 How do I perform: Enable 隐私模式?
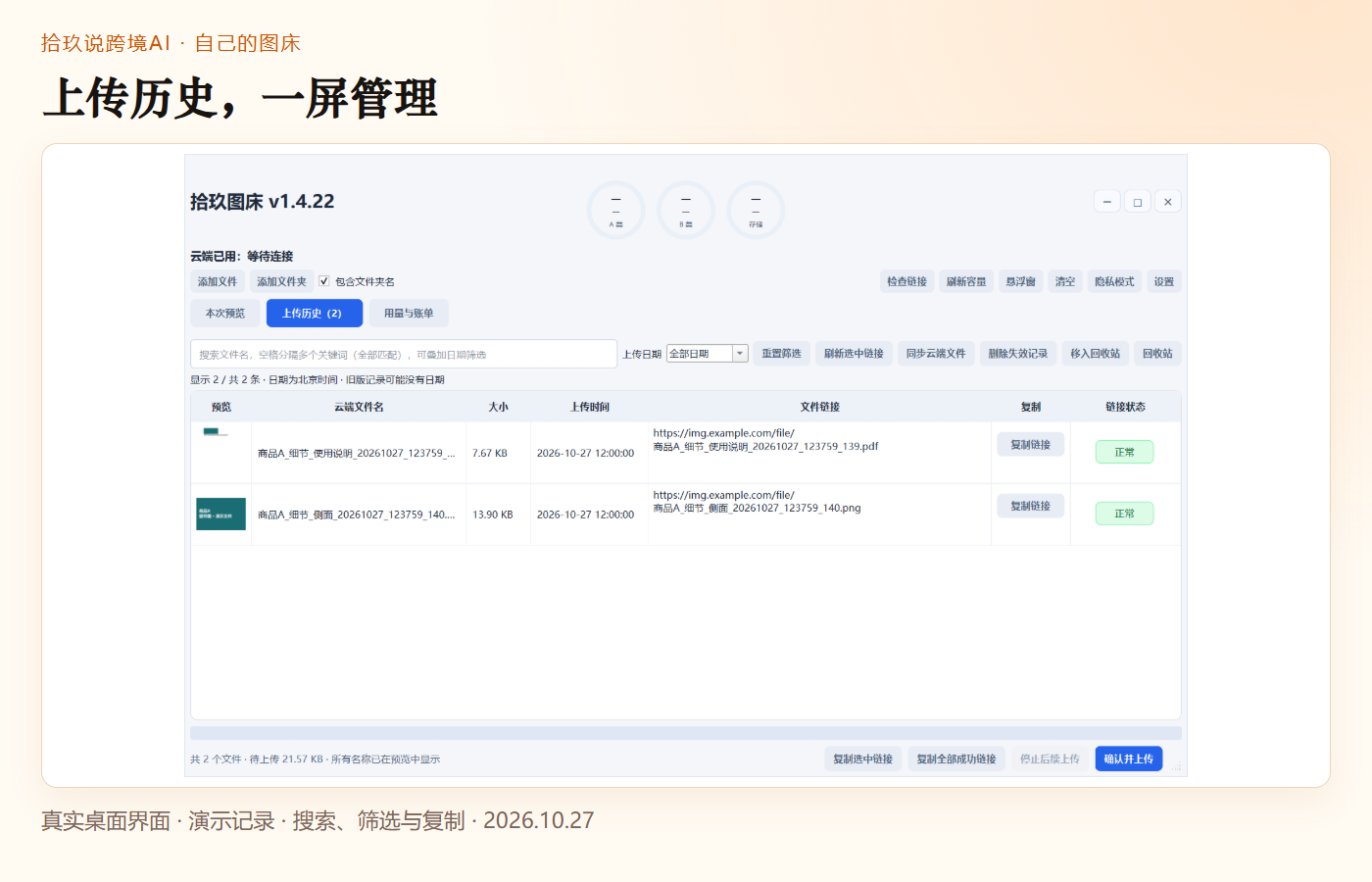coord(1114,282)
